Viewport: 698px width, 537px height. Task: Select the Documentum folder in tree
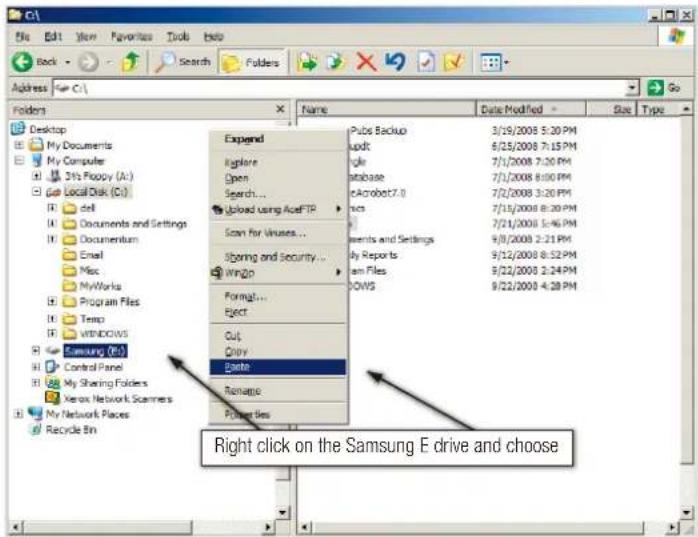pyautogui.click(x=109, y=240)
